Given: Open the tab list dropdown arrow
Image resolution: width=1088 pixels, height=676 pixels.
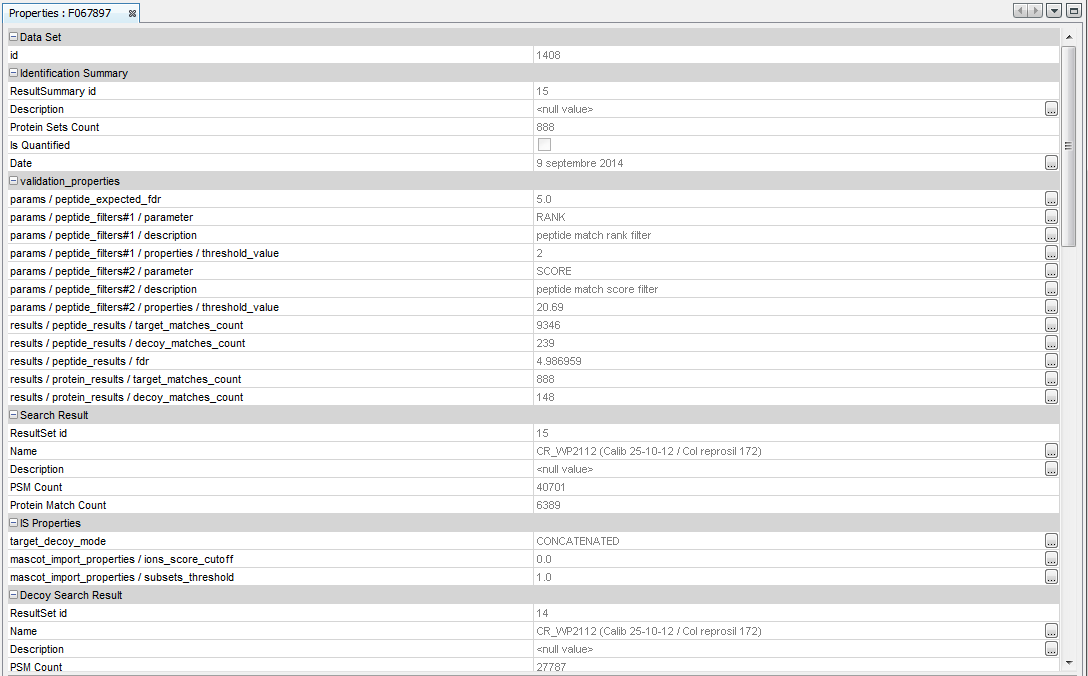Looking at the screenshot, I should click(x=1054, y=11).
